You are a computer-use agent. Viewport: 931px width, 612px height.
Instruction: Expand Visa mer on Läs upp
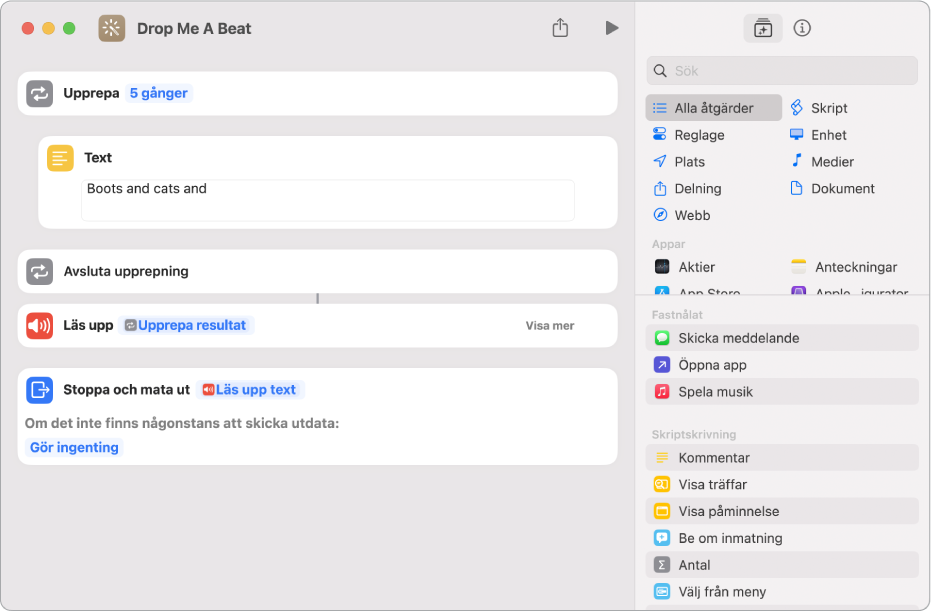(x=550, y=325)
